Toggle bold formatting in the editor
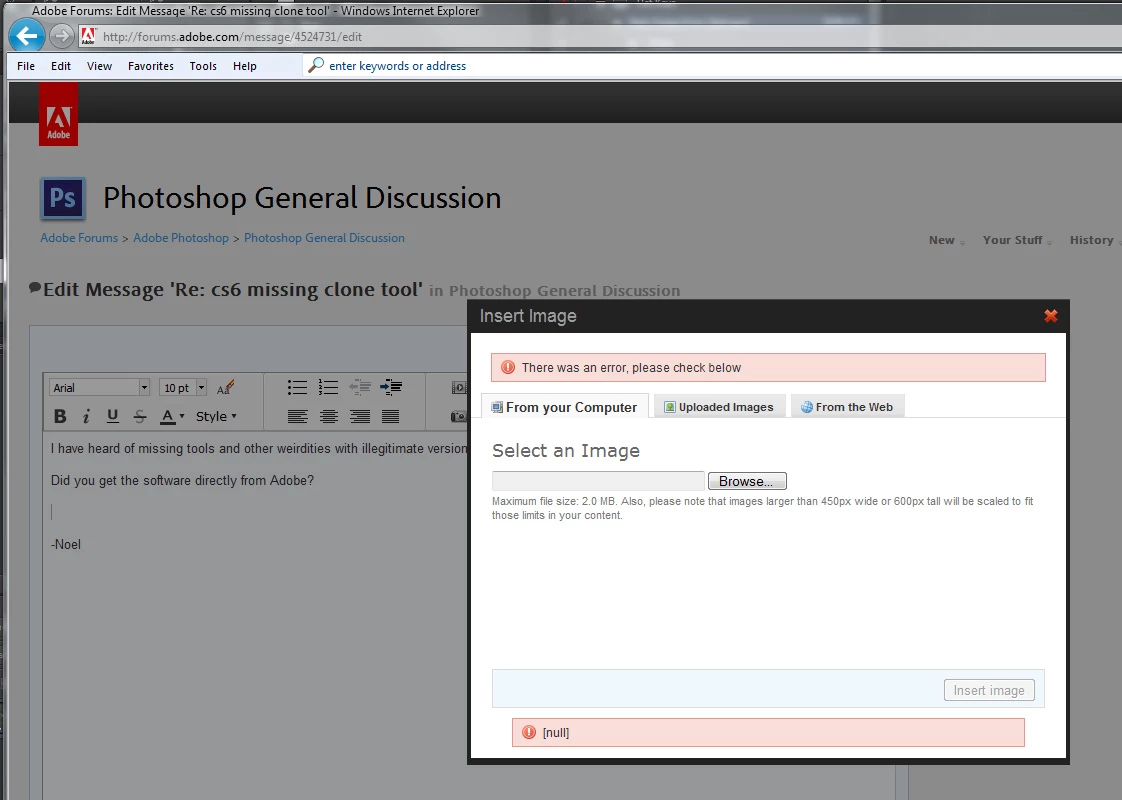 click(60, 416)
